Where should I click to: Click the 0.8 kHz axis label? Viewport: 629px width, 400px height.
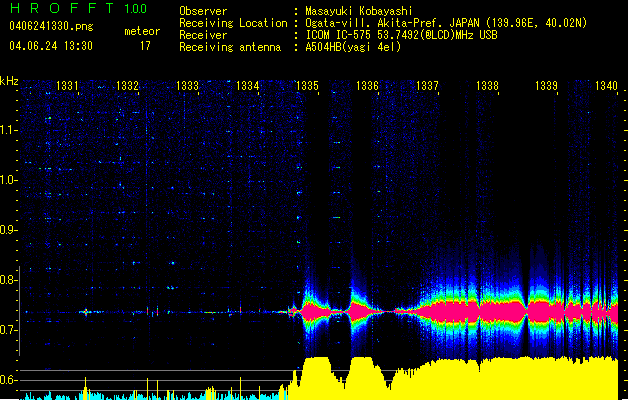8,280
